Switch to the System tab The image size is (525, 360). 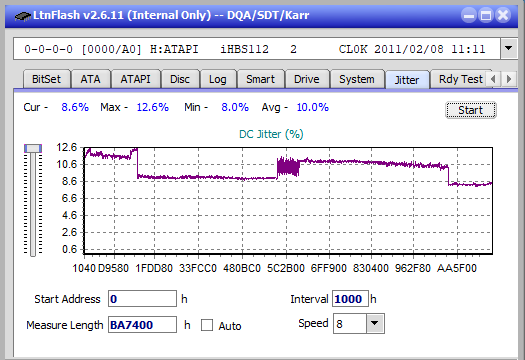click(357, 79)
